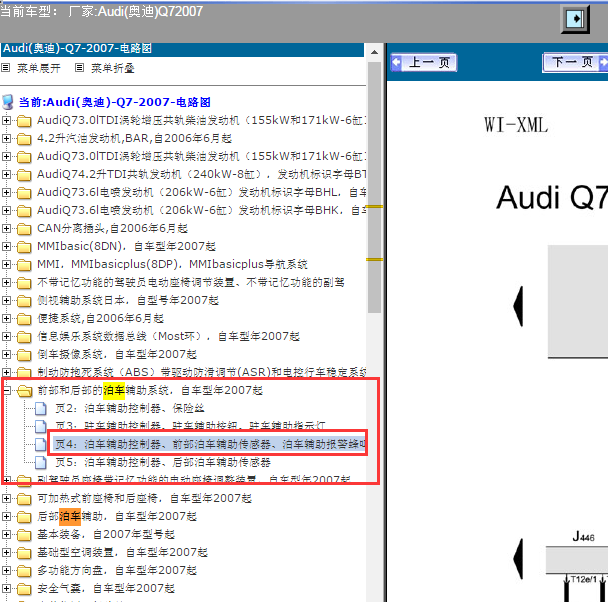
Task: Open root node 当前:Audi(奥迪)-Q7-2007-电路图
Action: point(114,102)
